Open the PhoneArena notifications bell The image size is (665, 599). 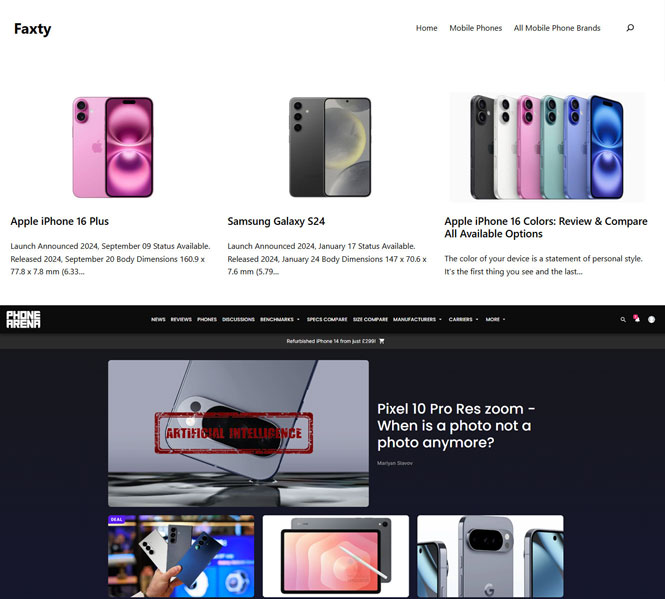coord(637,319)
